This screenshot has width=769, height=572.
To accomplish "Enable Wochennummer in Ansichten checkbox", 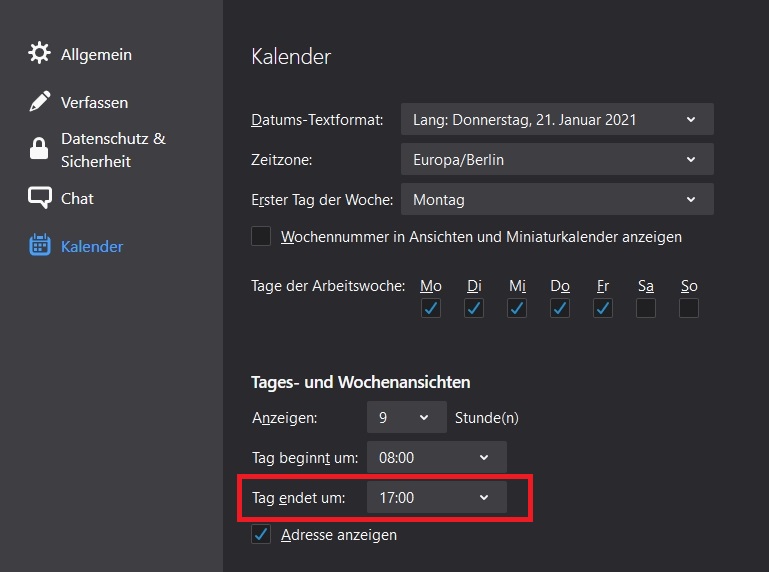I will point(261,237).
